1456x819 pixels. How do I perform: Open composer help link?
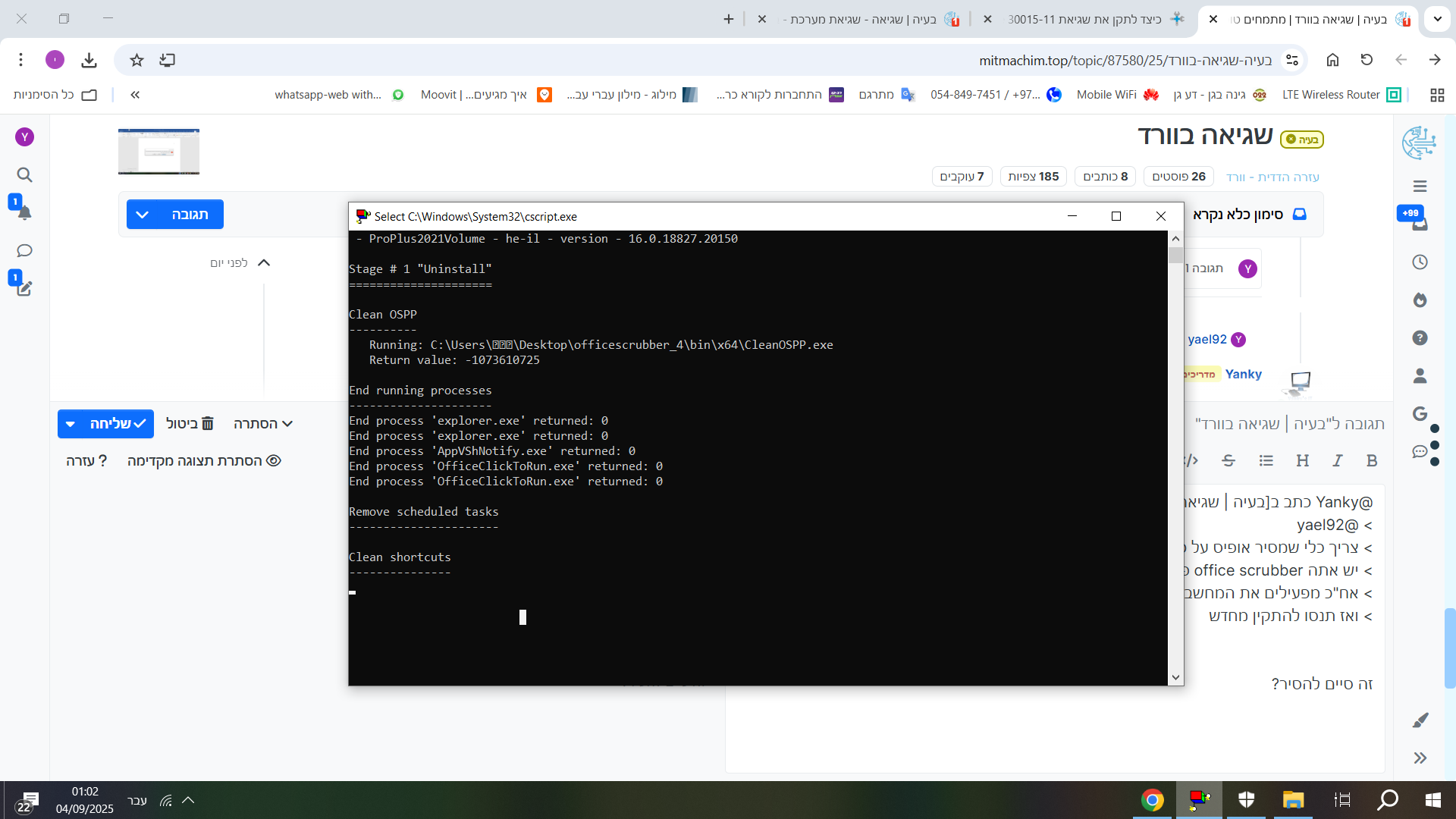[86, 460]
